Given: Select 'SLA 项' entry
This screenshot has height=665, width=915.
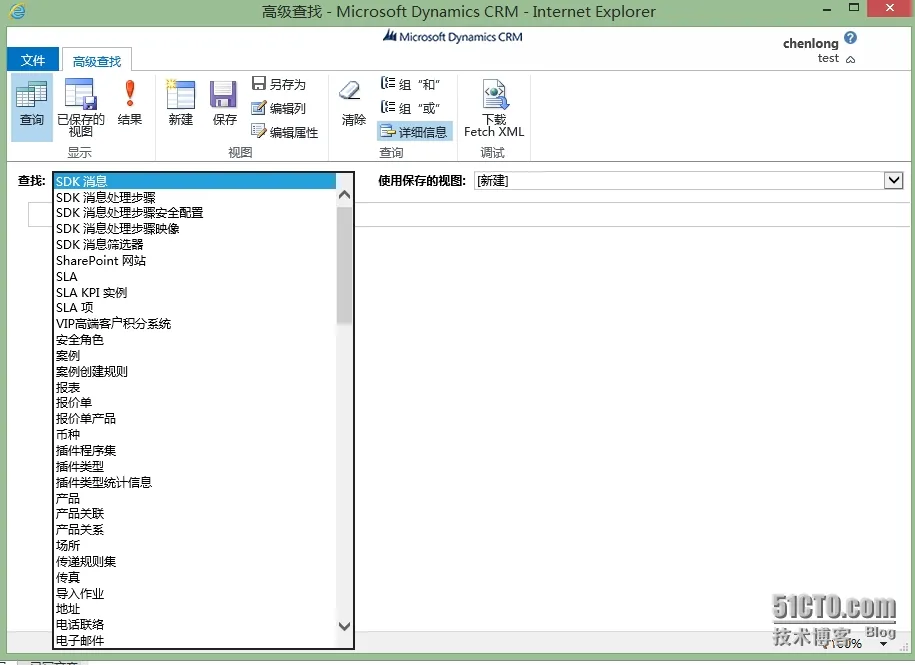Looking at the screenshot, I should [x=195, y=307].
